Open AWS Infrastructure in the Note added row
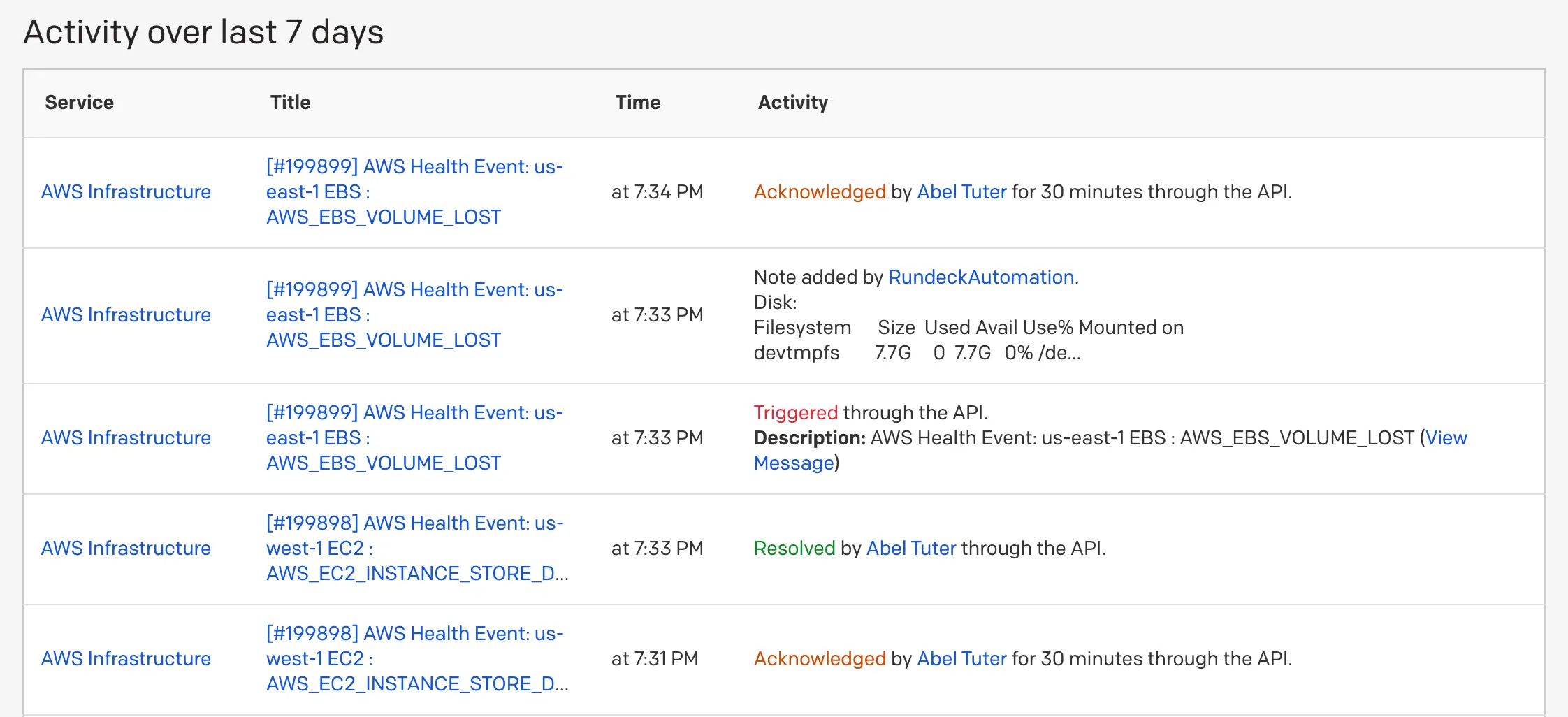The height and width of the screenshot is (717, 1568). [x=126, y=315]
